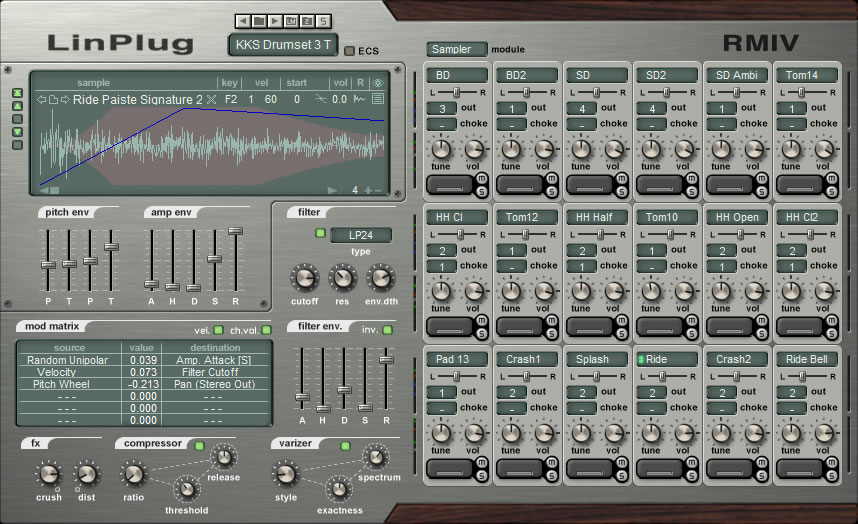Viewport: 858px width, 524px height.
Task: Click the Velocity value 0.073 cell
Action: (x=142, y=372)
